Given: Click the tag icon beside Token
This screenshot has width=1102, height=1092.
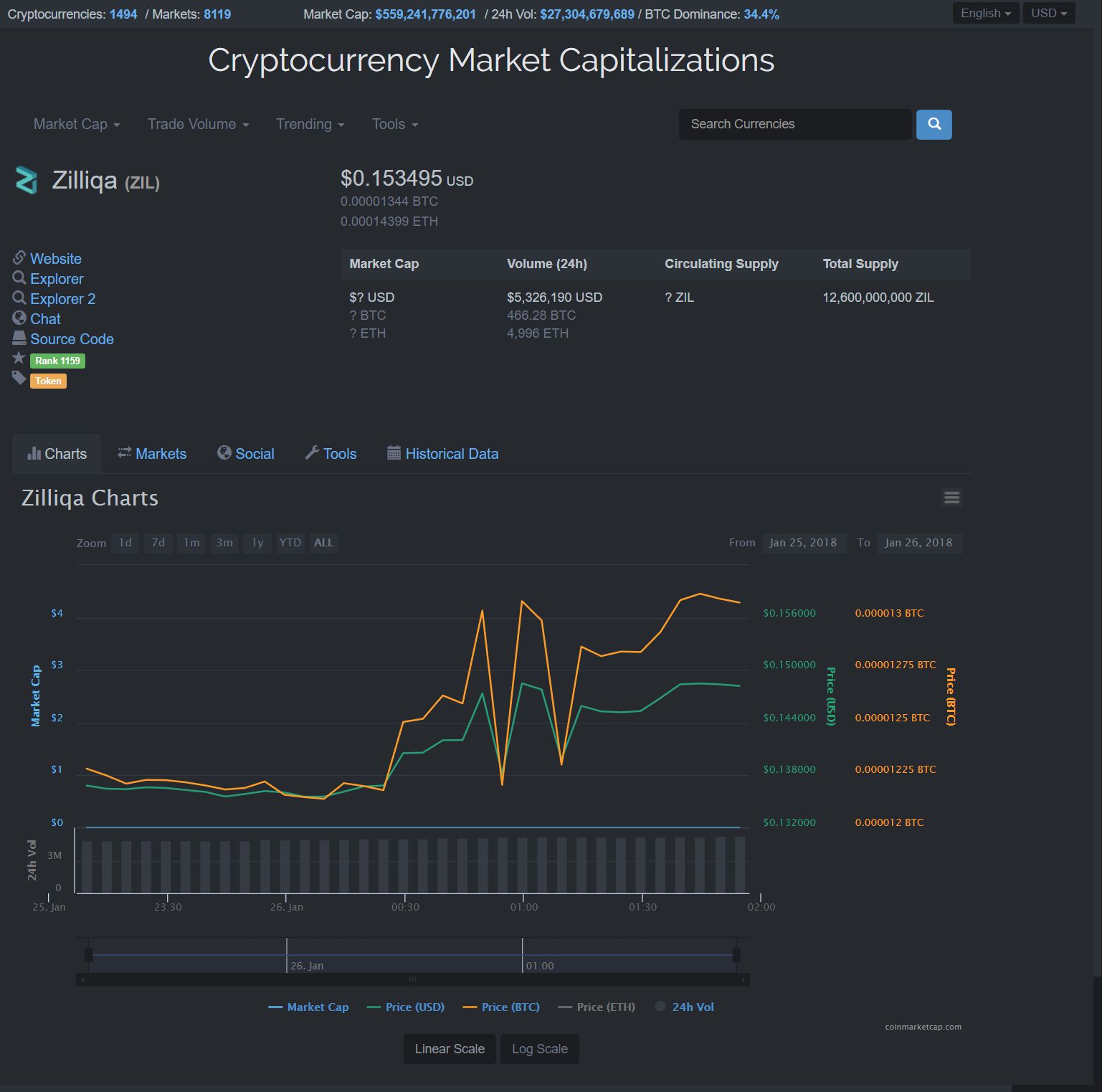Looking at the screenshot, I should 19,378.
